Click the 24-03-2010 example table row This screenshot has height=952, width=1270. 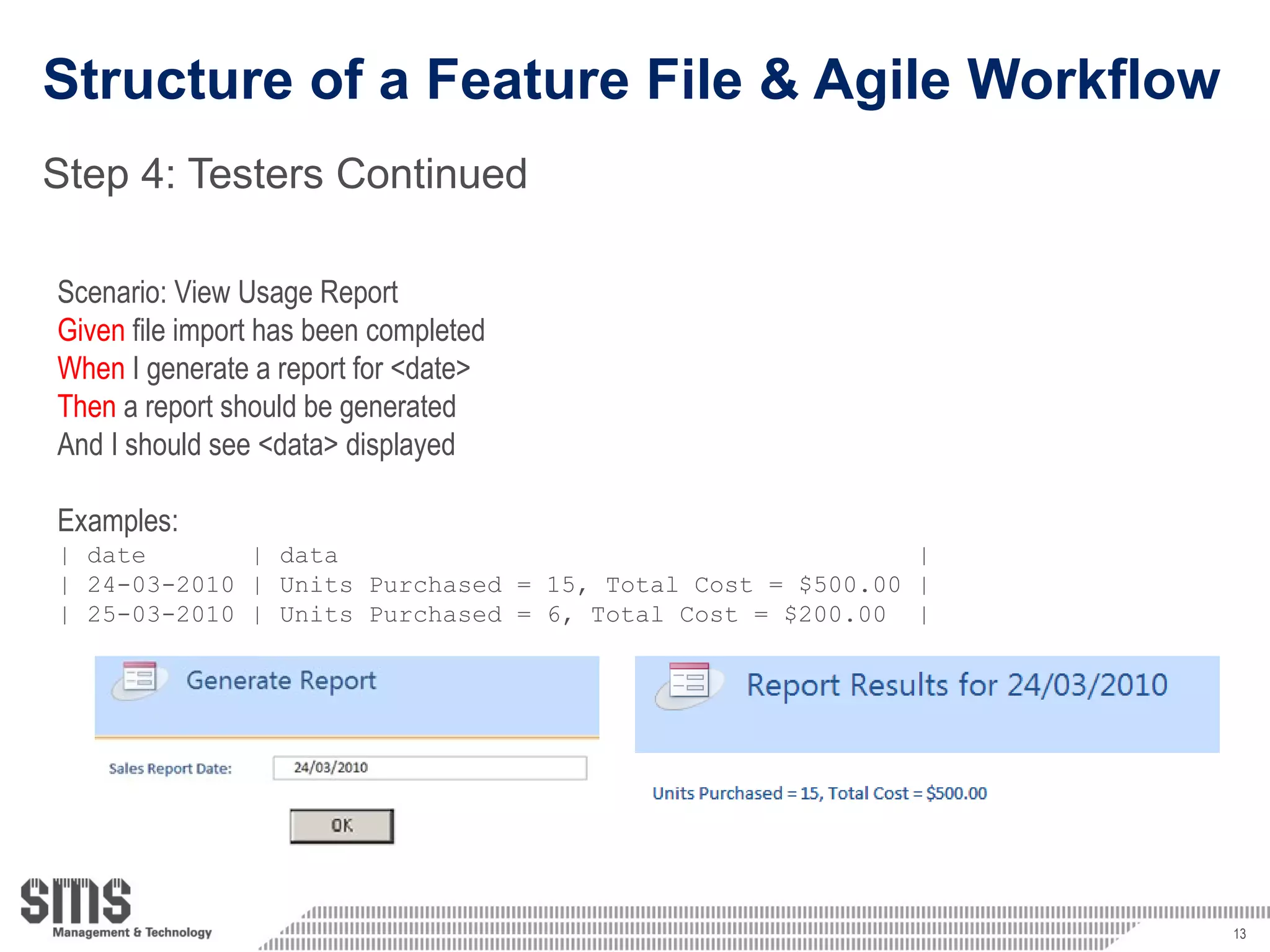494,585
